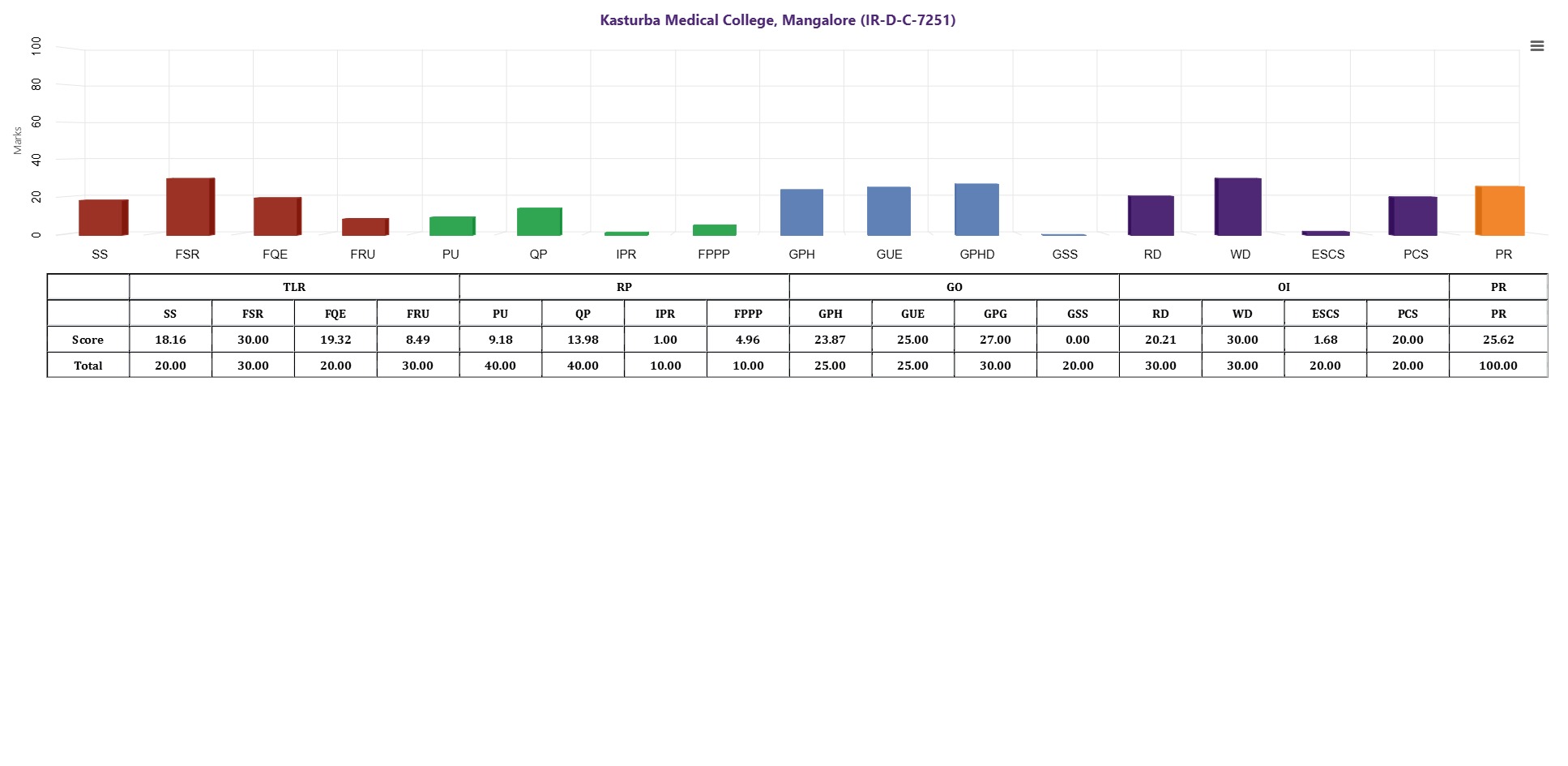Click the SS axis label under chart
Image resolution: width=1568 pixels, height=766 pixels.
click(100, 255)
